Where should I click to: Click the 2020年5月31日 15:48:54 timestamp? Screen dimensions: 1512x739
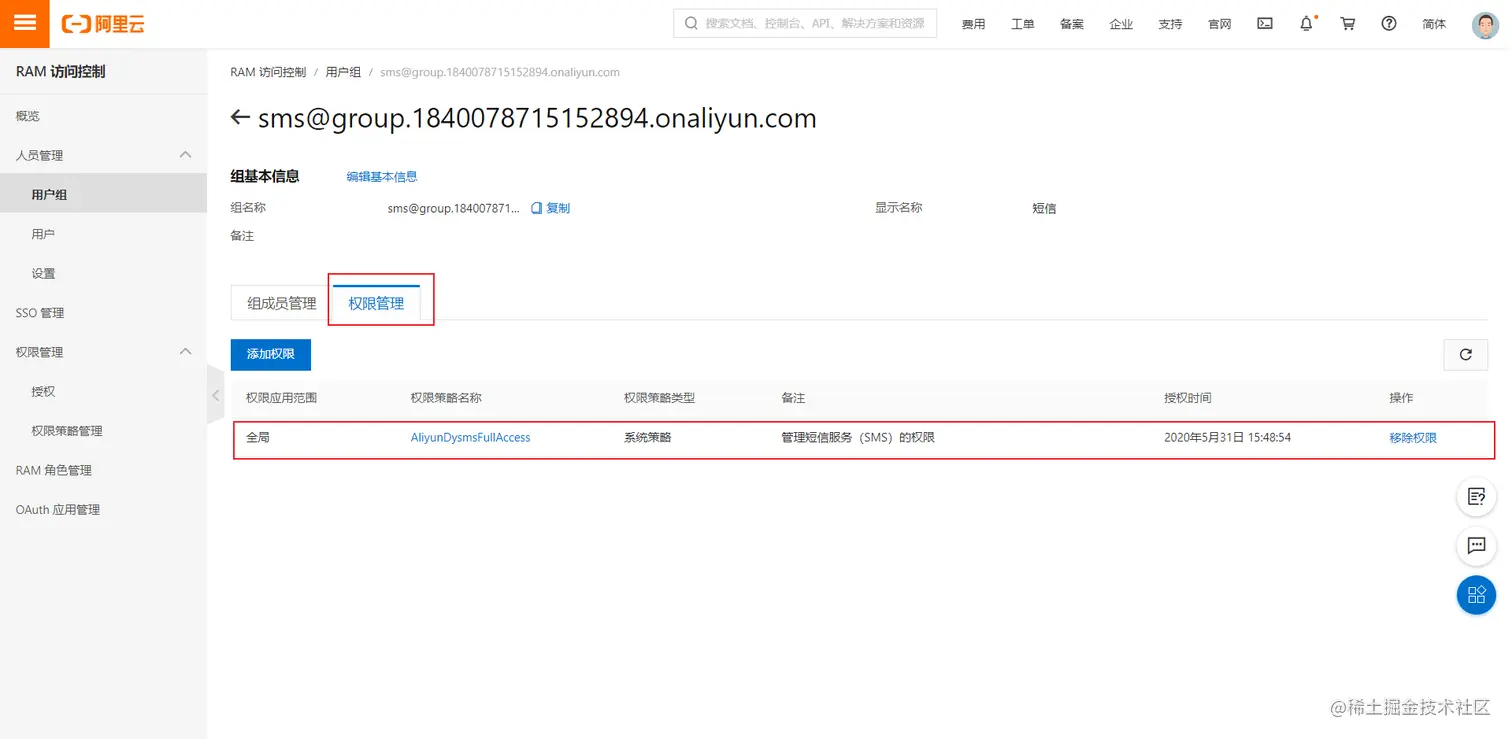[x=1227, y=438]
